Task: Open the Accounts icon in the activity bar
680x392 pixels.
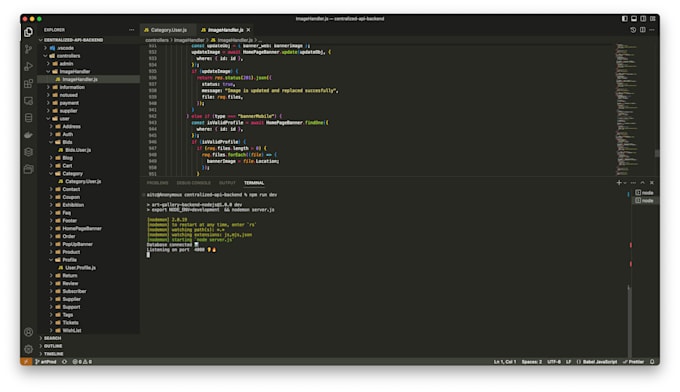Action: [29, 332]
